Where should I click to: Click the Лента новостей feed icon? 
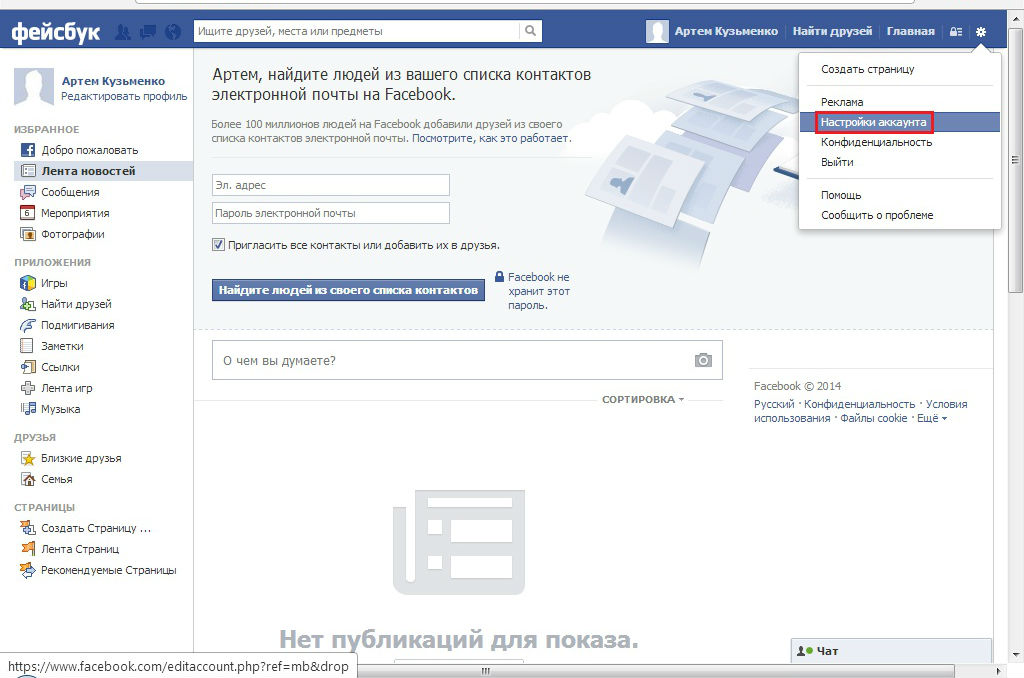[x=28, y=171]
